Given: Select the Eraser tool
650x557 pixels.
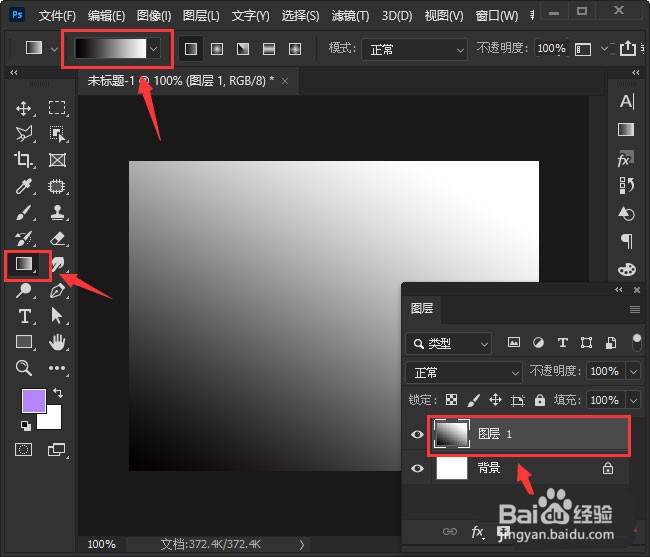Looking at the screenshot, I should (x=57, y=238).
